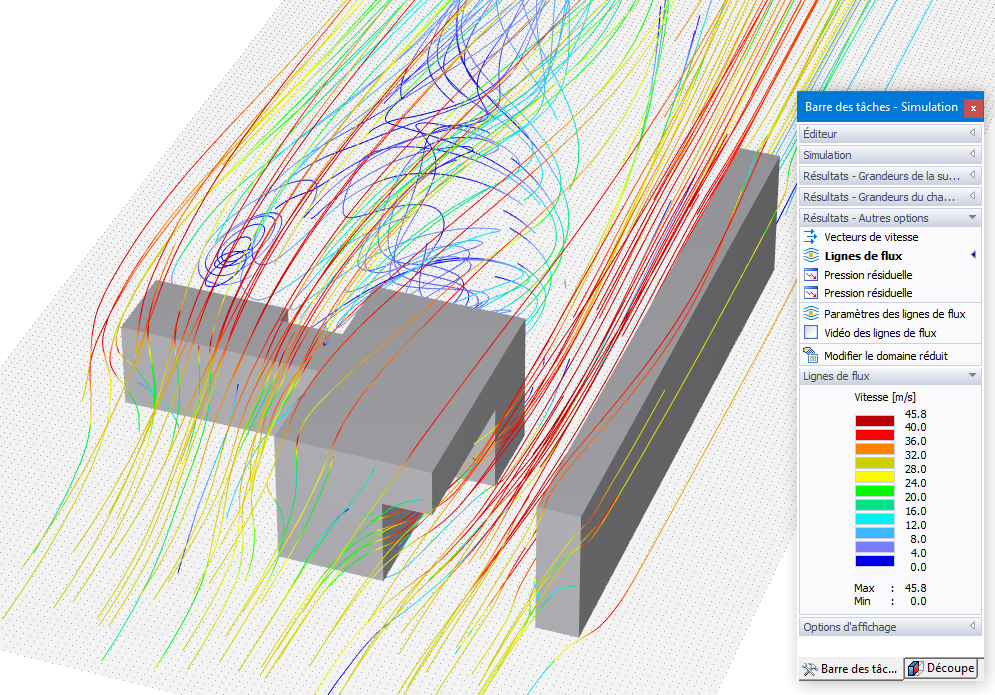Switch to the Barre des tâc... tab
The image size is (995, 695).
pyautogui.click(x=851, y=669)
